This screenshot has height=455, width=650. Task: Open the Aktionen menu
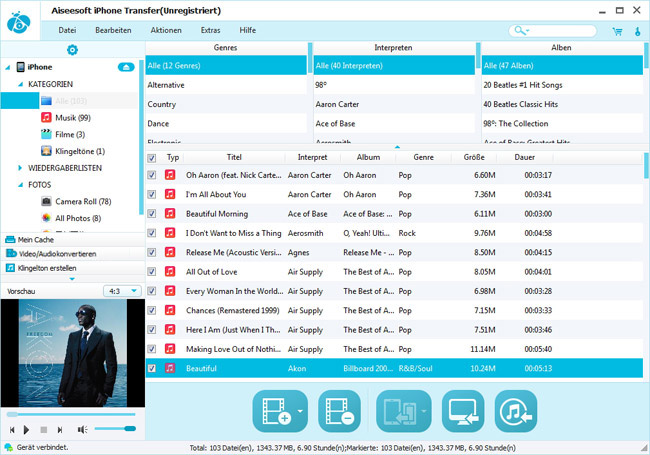click(x=166, y=30)
